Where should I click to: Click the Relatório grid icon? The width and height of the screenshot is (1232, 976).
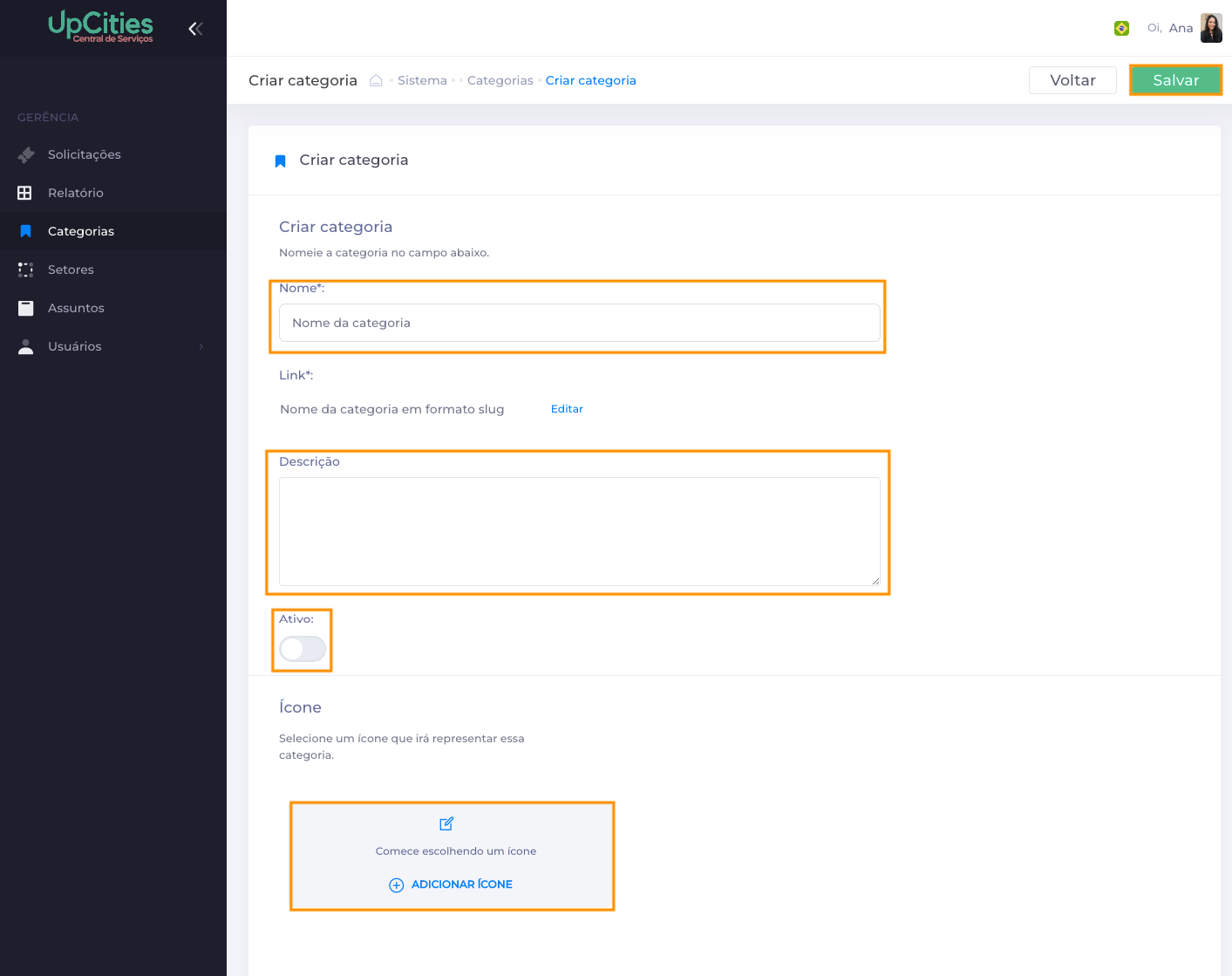click(x=24, y=193)
